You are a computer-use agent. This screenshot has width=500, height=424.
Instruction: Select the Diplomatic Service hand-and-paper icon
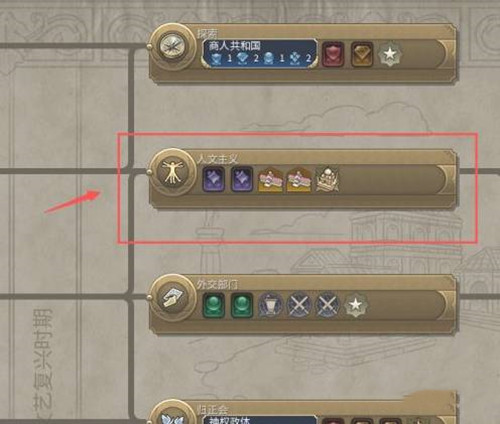click(x=172, y=298)
